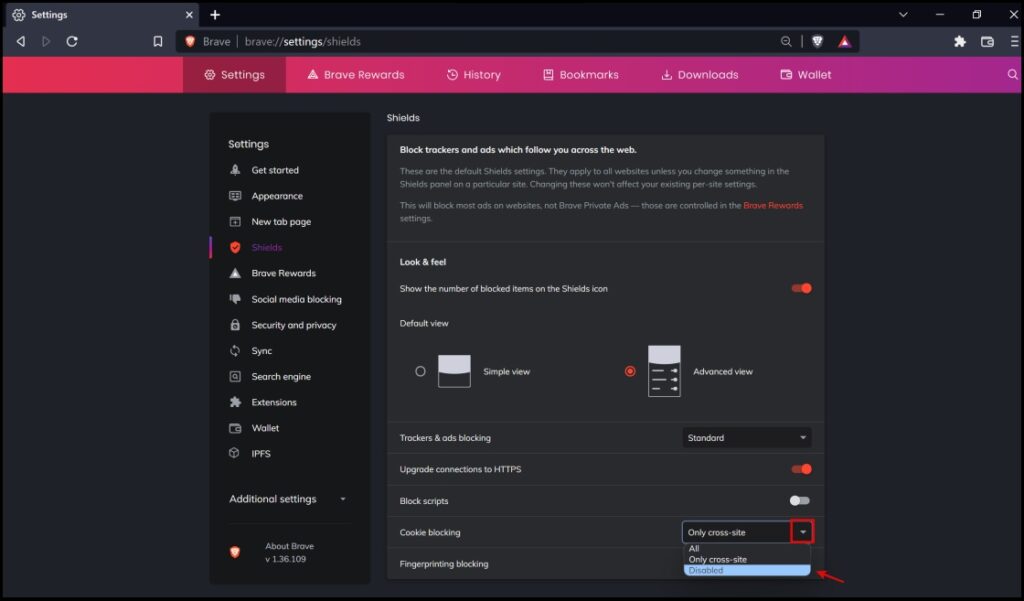Open the Extensions puzzle icon in toolbar
The width and height of the screenshot is (1024, 601).
[959, 41]
